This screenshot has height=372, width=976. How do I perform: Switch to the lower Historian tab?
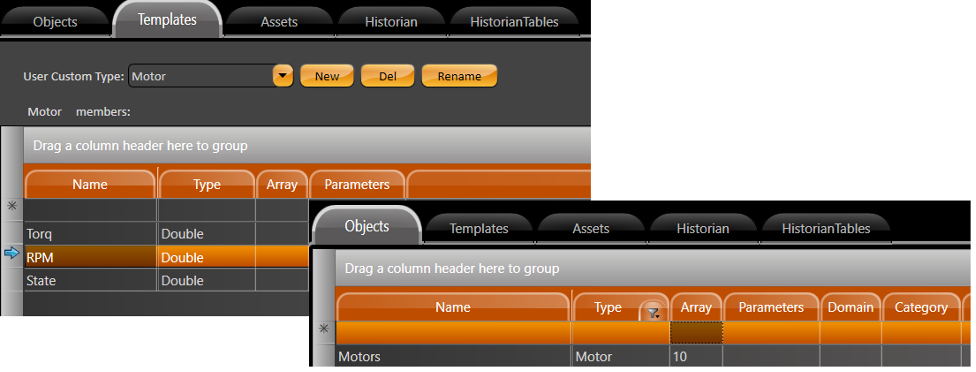click(703, 228)
